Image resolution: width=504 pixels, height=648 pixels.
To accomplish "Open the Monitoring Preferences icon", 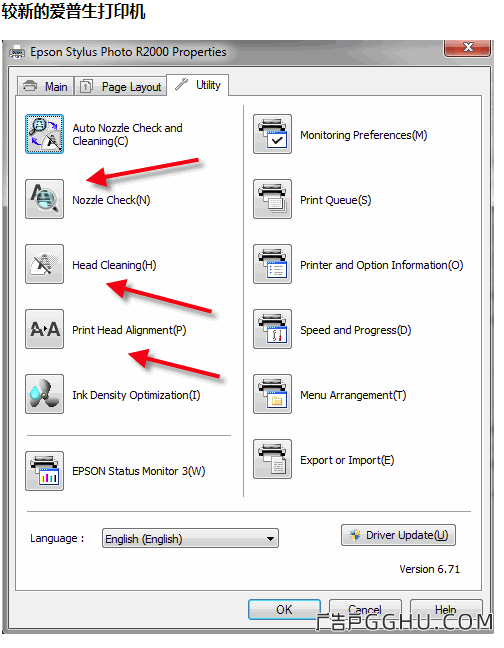I will click(272, 134).
